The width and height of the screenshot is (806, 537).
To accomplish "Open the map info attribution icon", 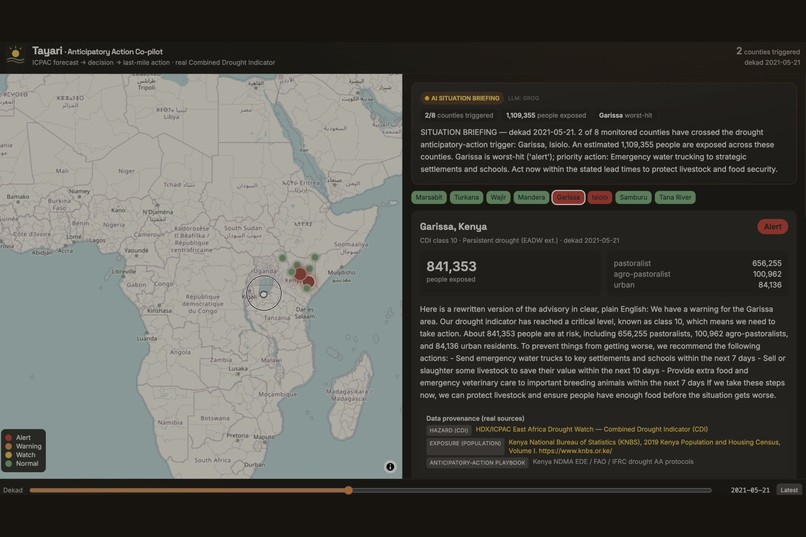I will pyautogui.click(x=390, y=467).
